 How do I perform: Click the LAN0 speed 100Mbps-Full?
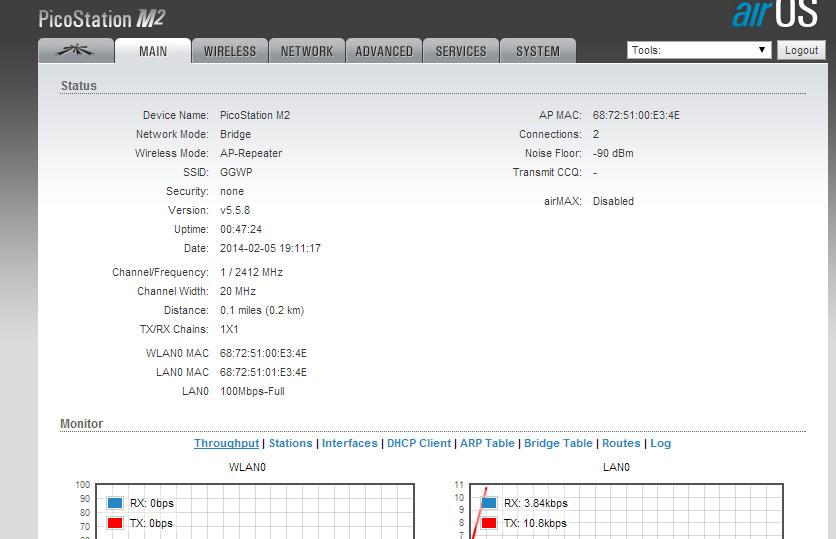[x=252, y=391]
